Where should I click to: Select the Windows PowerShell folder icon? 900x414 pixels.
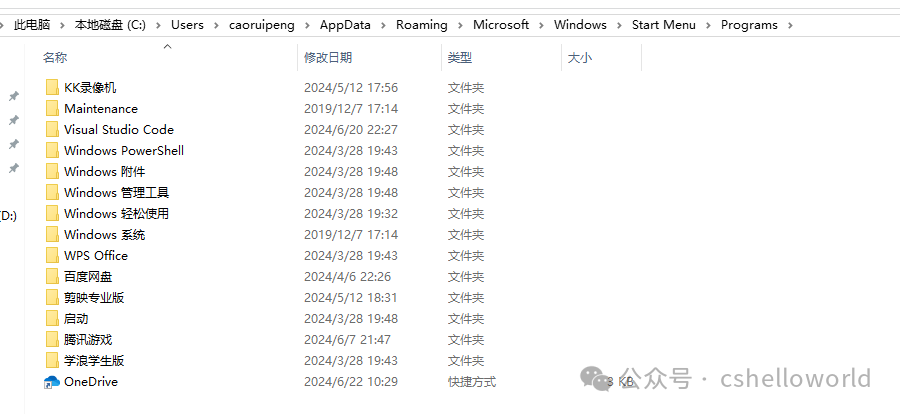(x=52, y=151)
